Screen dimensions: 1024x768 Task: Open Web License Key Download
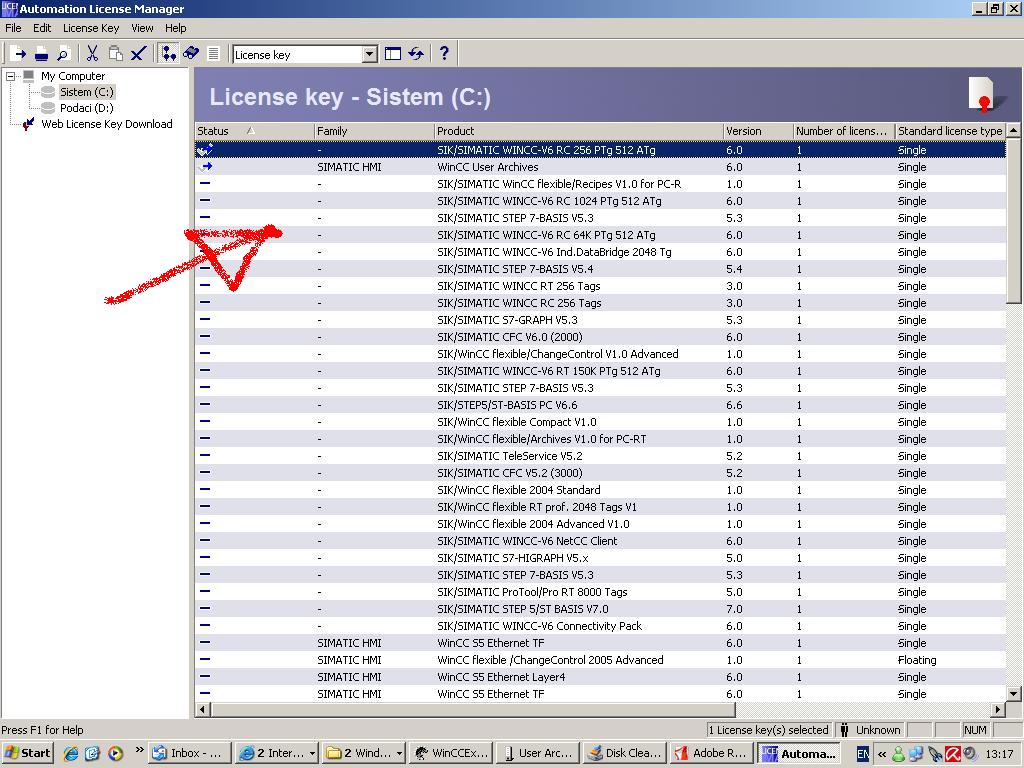[x=106, y=124]
